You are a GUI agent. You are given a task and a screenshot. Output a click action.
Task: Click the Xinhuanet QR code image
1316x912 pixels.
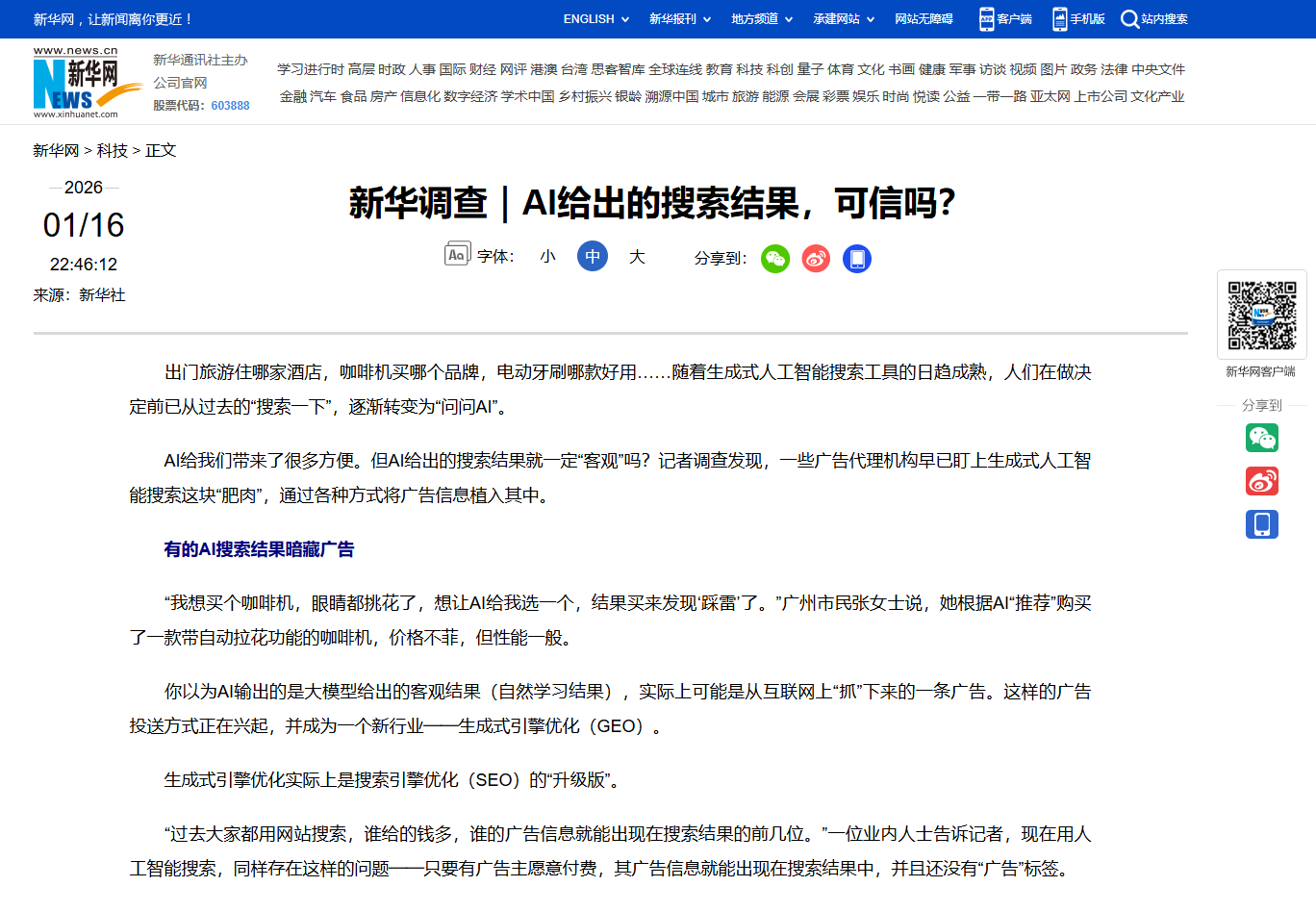tap(1261, 316)
